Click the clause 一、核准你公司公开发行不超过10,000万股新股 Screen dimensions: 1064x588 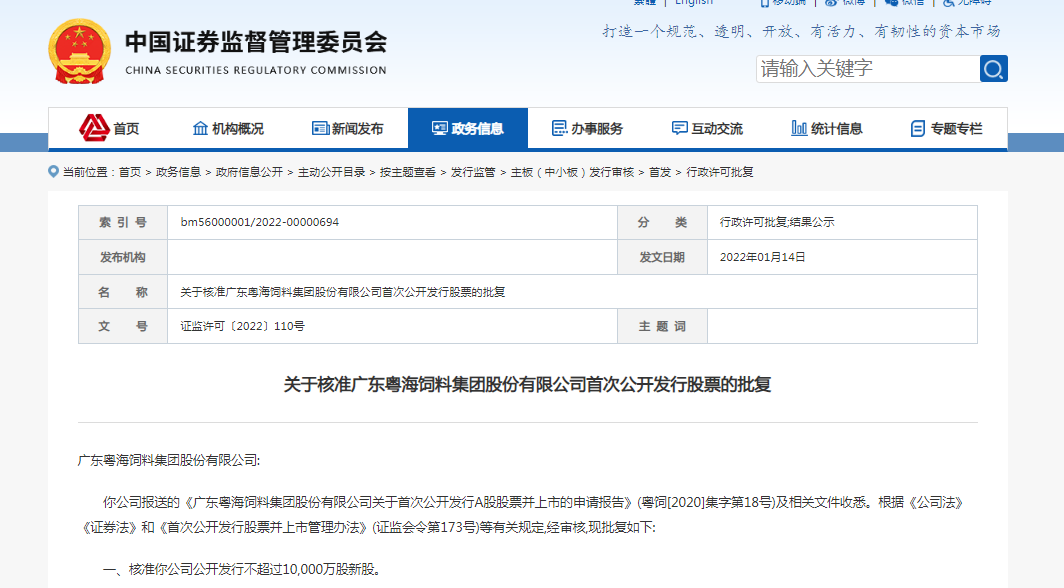point(242,570)
